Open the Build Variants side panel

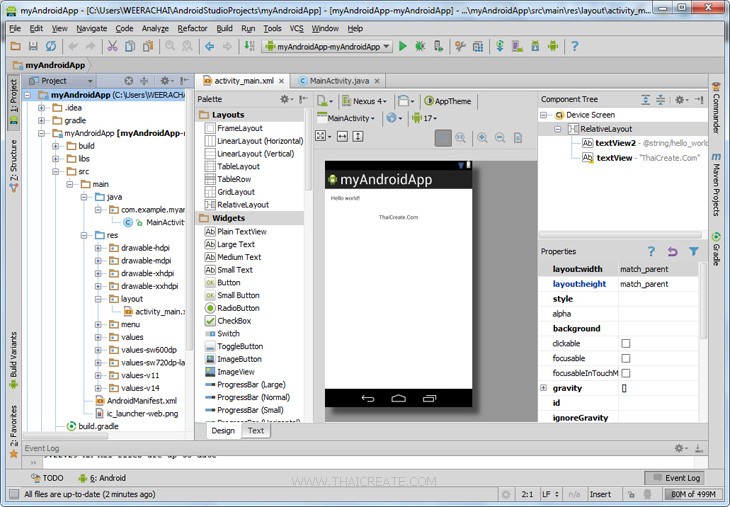[14, 360]
